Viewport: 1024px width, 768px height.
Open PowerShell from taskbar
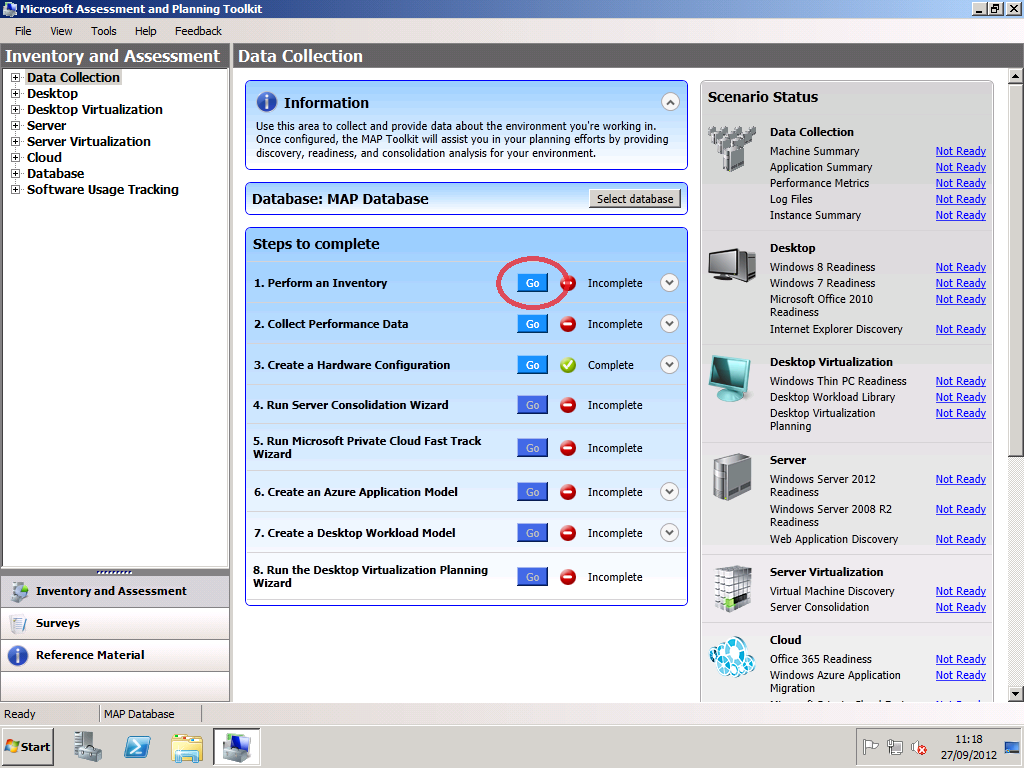click(137, 746)
